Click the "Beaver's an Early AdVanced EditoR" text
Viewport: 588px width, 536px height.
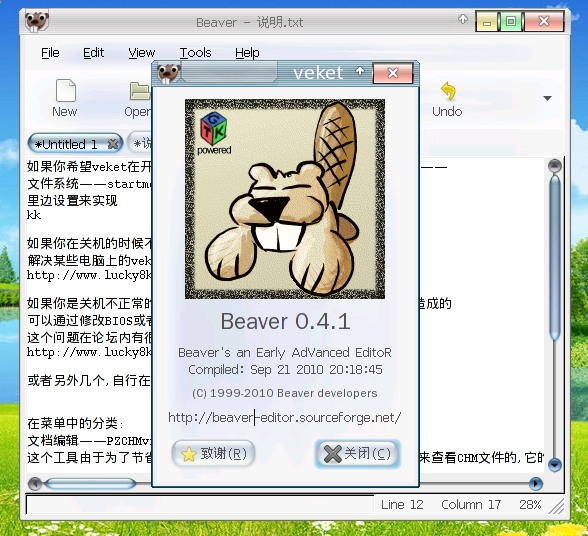pos(285,353)
